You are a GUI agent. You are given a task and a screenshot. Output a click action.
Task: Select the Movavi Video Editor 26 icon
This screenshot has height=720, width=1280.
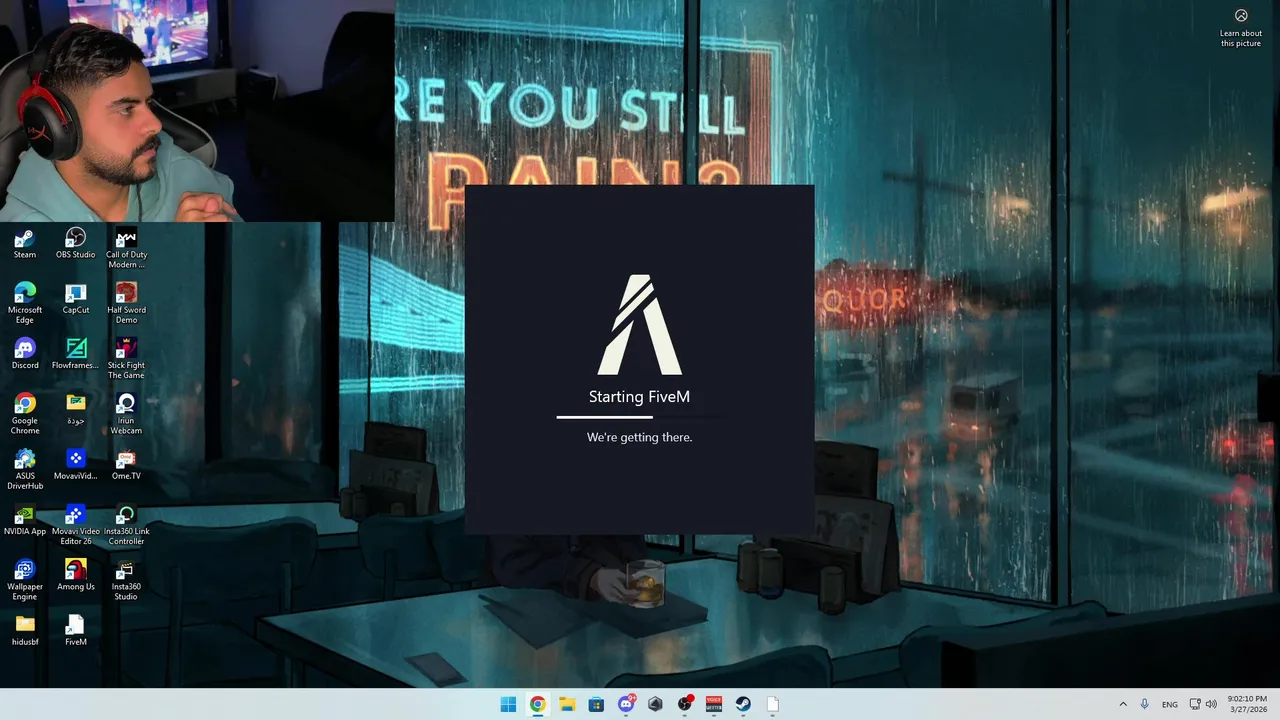[x=76, y=525]
